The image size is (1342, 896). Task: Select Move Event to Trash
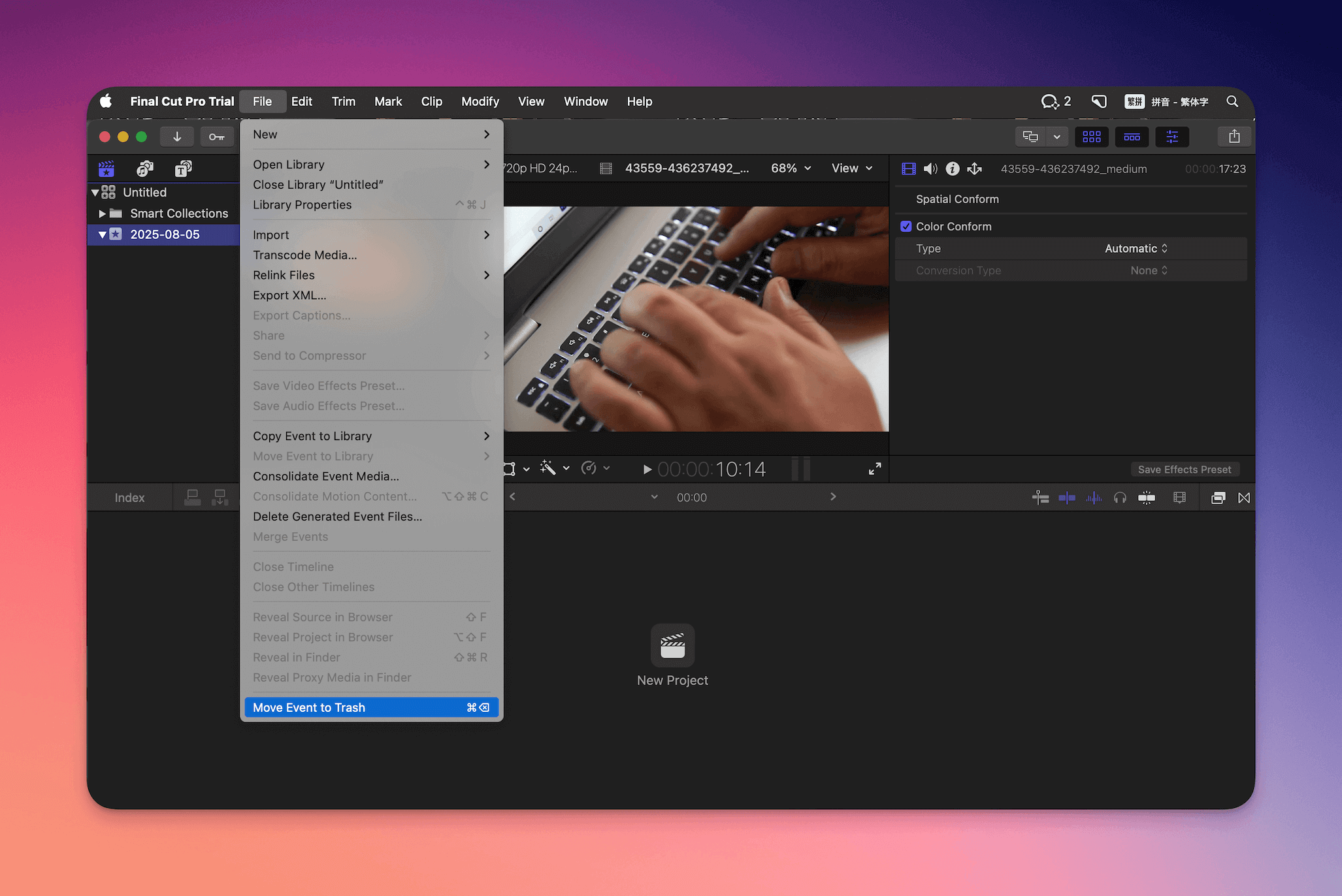pyautogui.click(x=370, y=707)
